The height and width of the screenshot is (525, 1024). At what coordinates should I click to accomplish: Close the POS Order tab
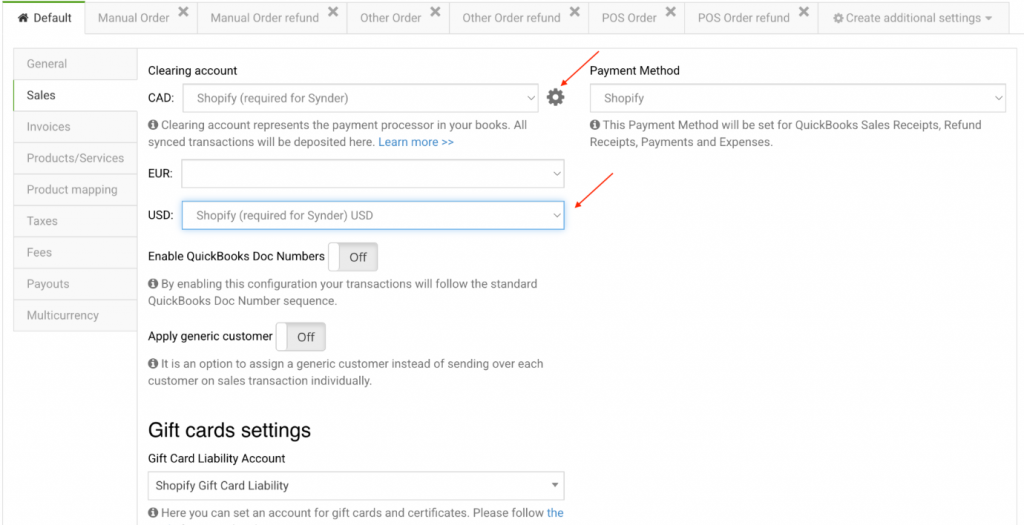pos(671,12)
